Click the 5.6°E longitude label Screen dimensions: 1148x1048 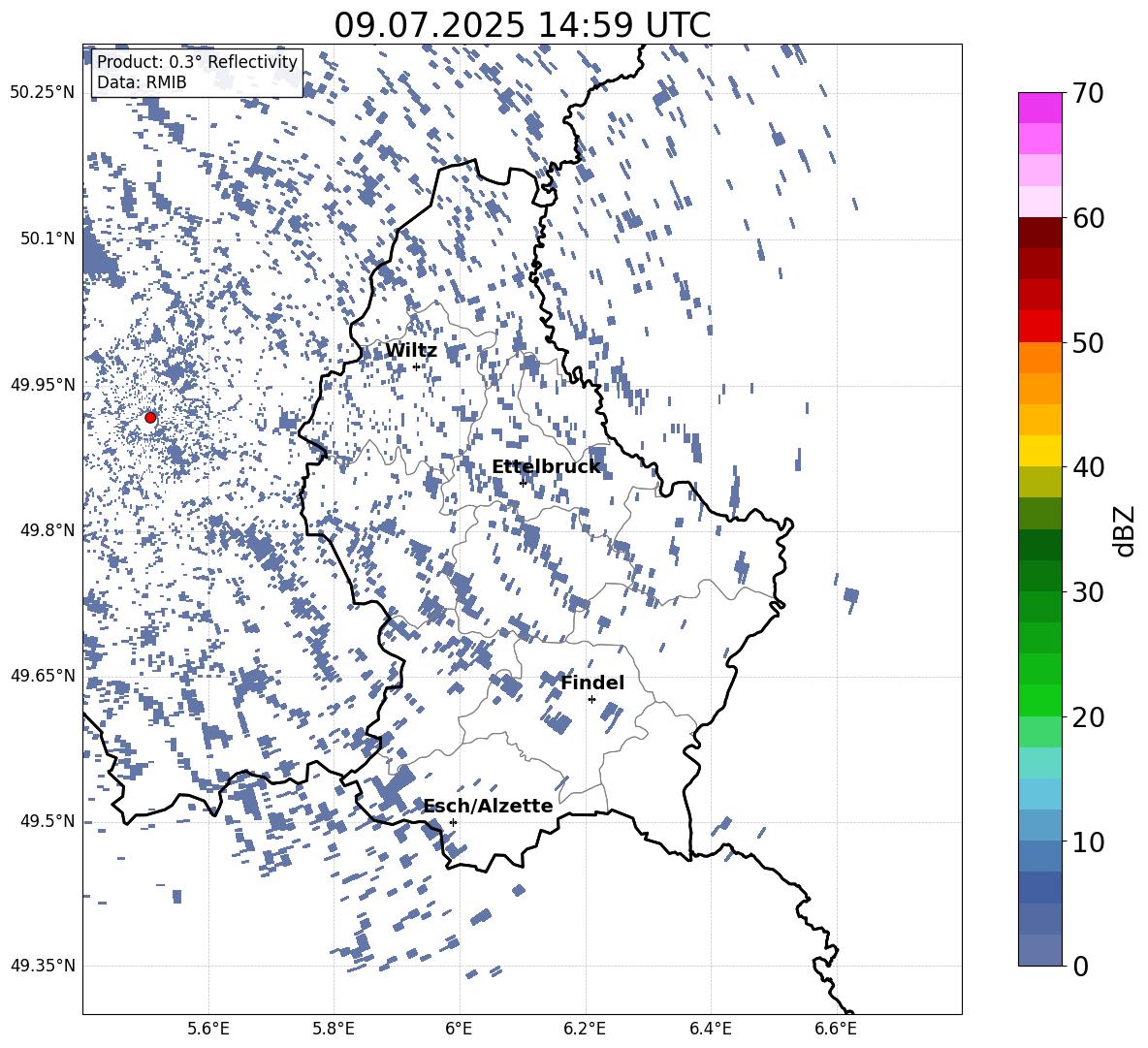(208, 1029)
